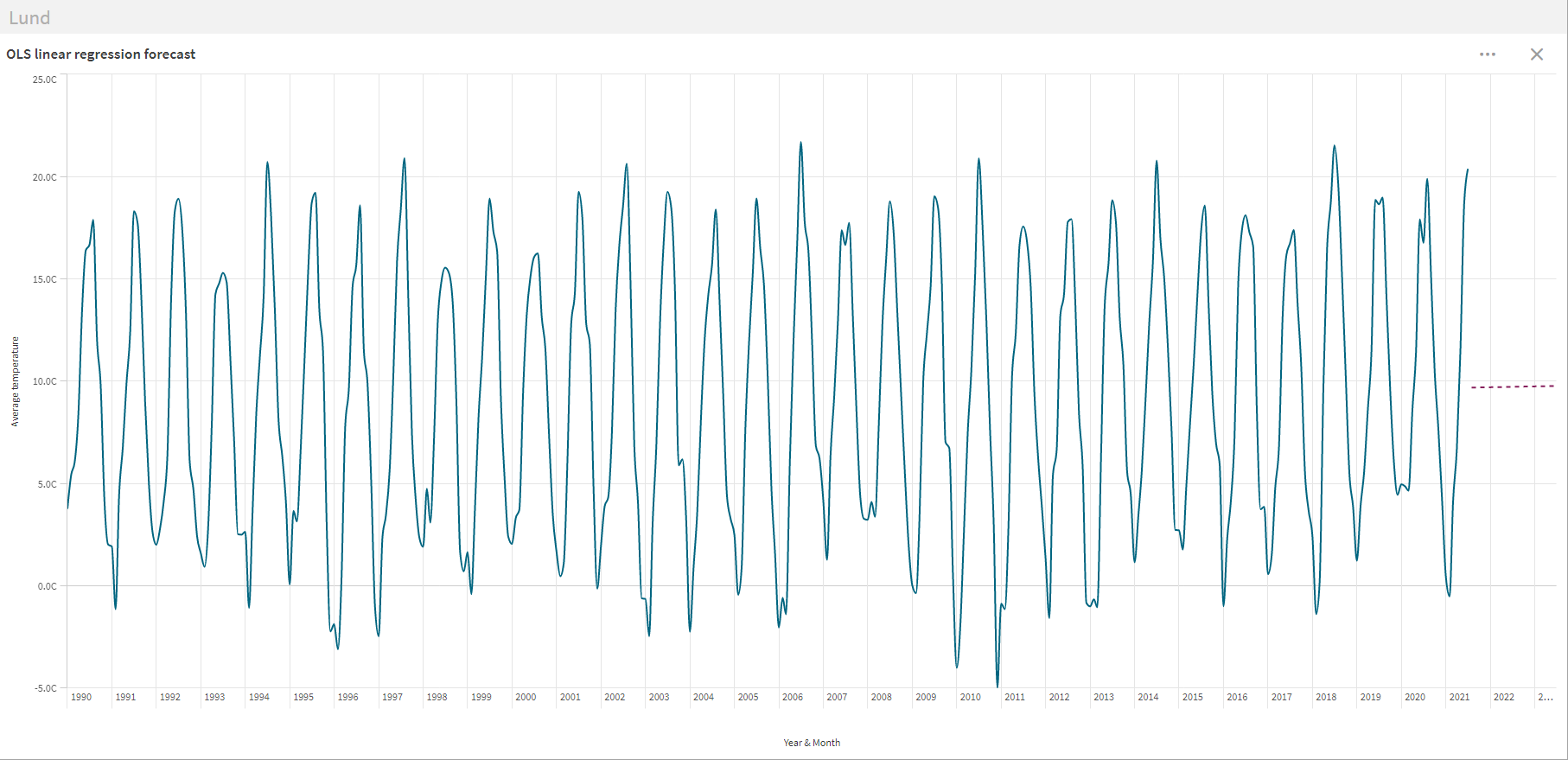
Task: Open the chart's three-dot options menu
Action: (x=1487, y=54)
